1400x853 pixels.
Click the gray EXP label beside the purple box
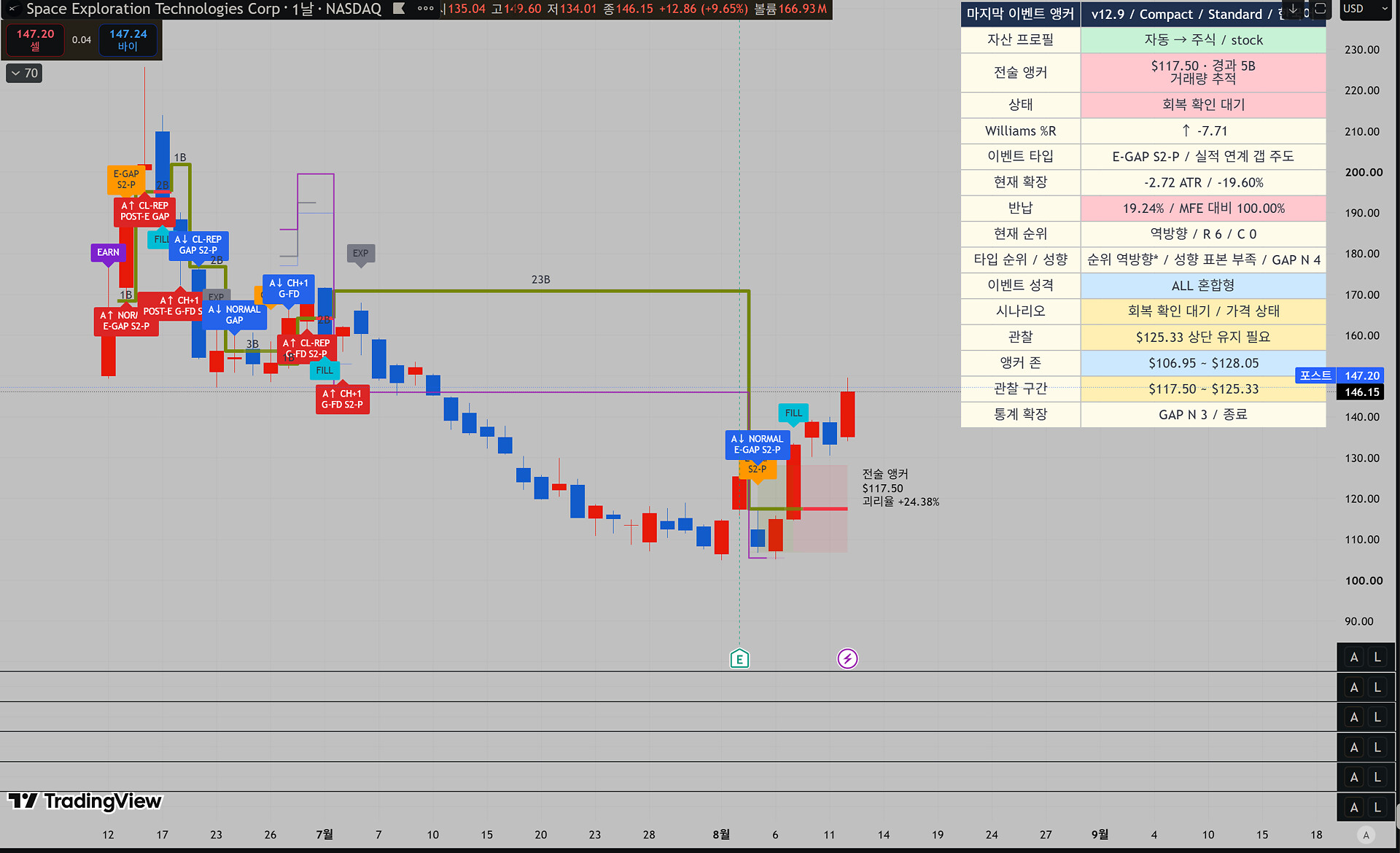point(360,253)
